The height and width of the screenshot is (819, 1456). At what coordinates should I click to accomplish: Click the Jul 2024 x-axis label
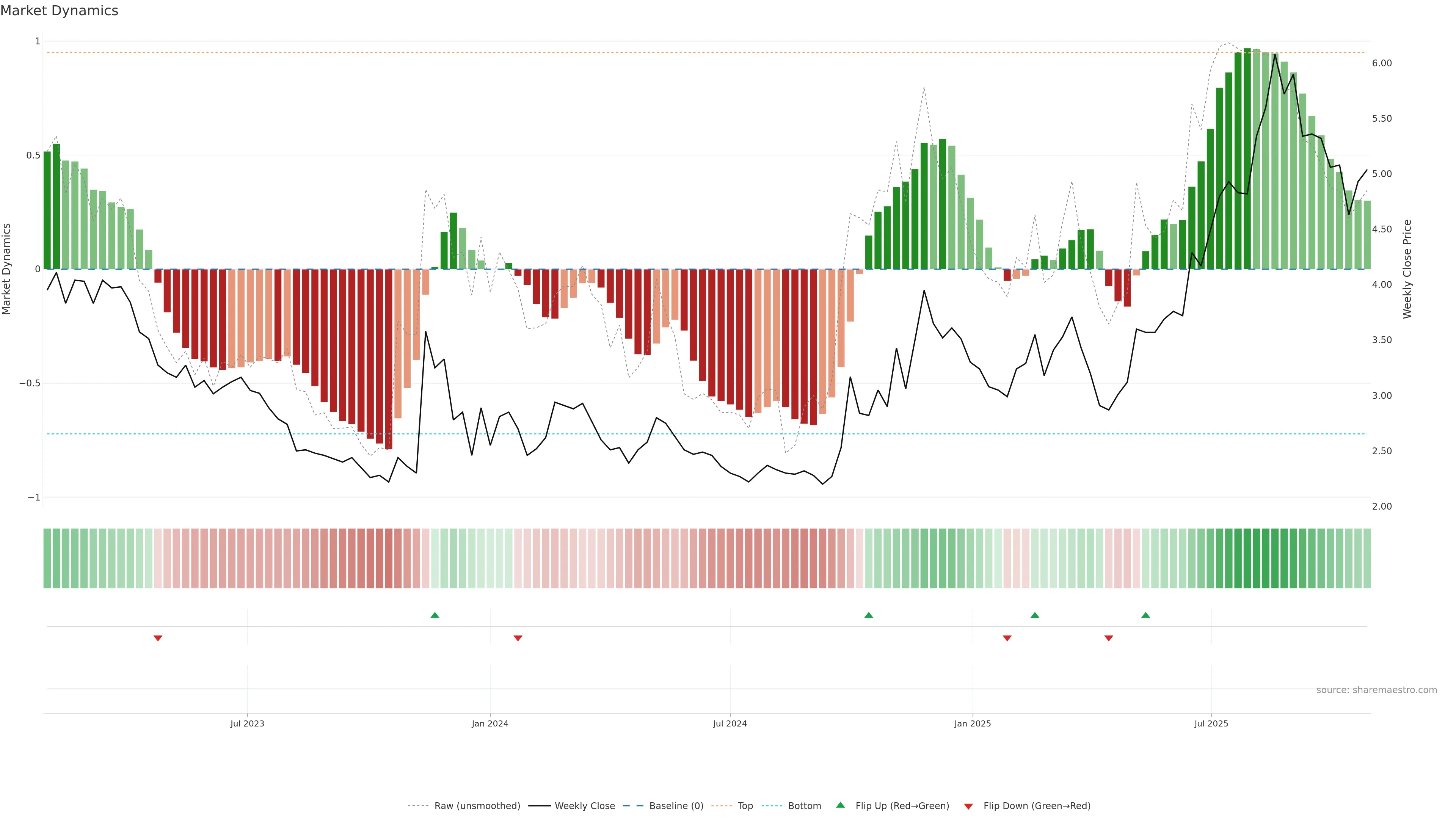[x=730, y=723]
